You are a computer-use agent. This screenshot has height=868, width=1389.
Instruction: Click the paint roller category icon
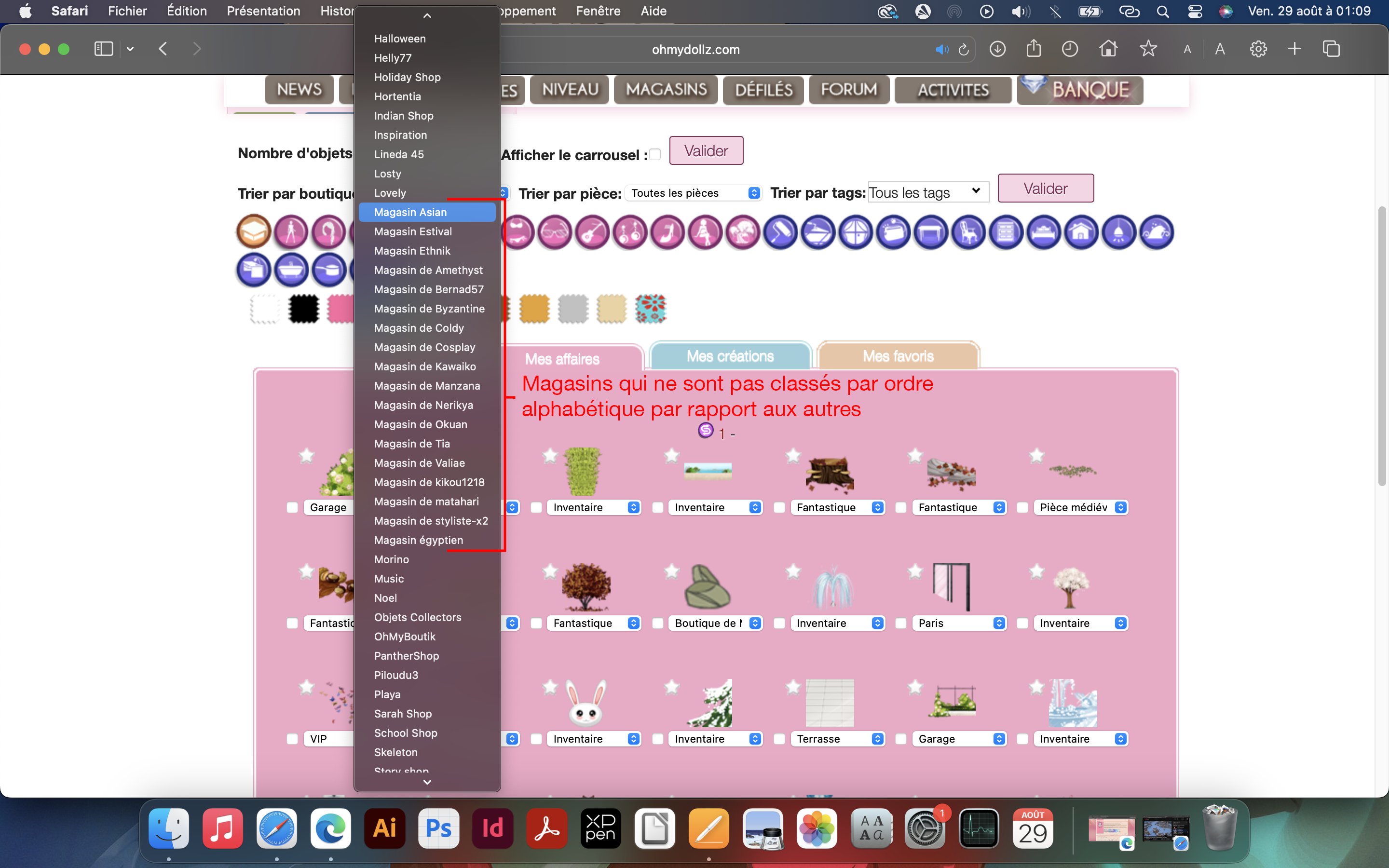click(781, 232)
